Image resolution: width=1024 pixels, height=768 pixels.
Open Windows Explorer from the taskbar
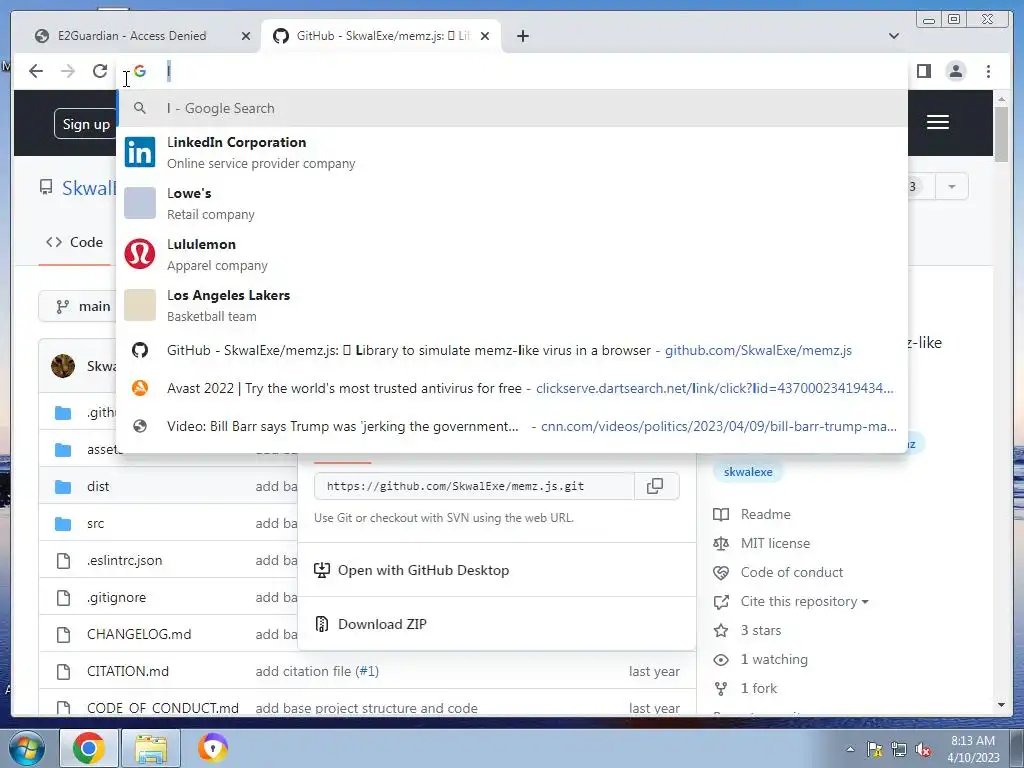tap(151, 748)
